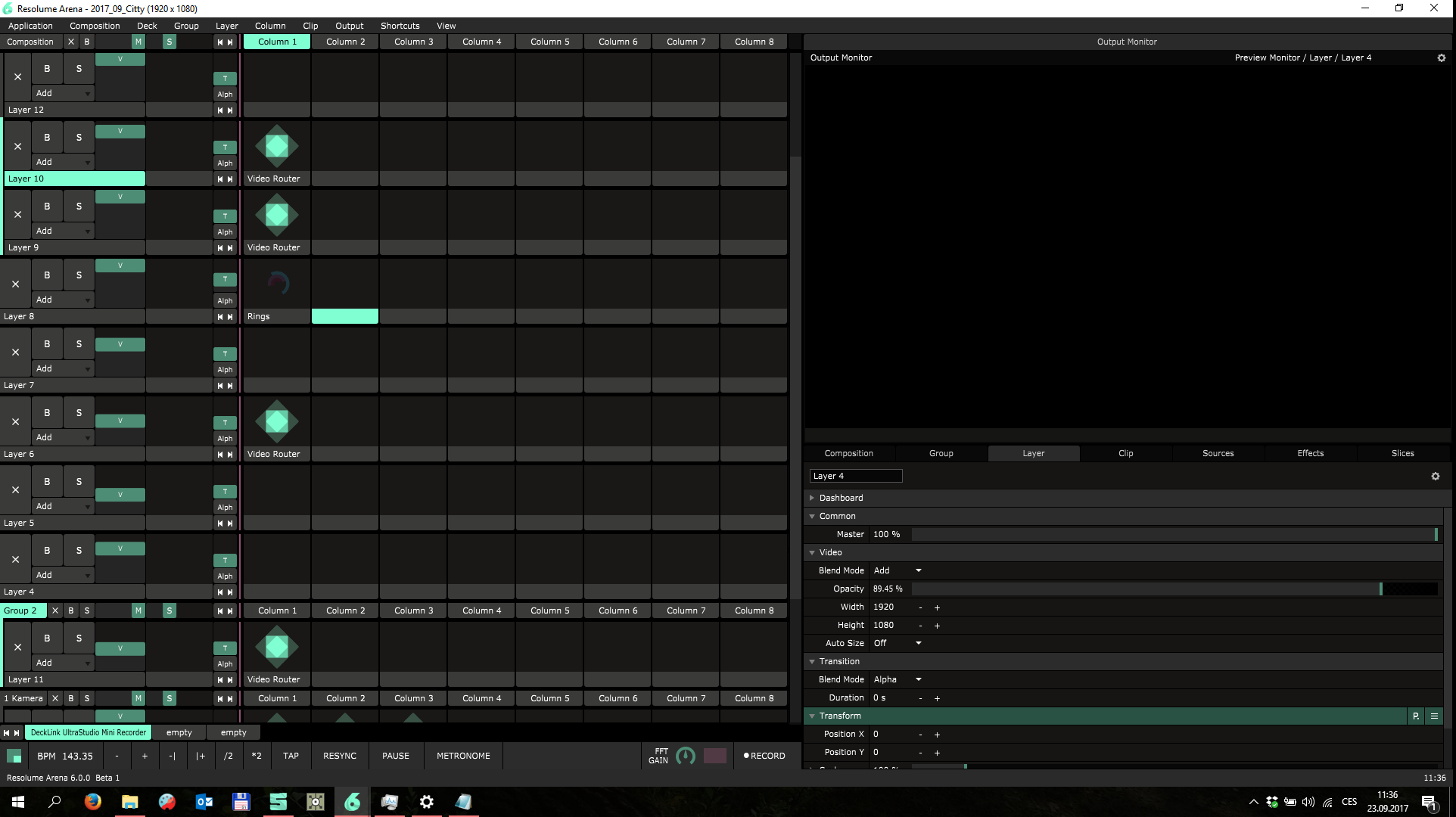Click the RECORD button
The height and width of the screenshot is (817, 1456).
764,756
